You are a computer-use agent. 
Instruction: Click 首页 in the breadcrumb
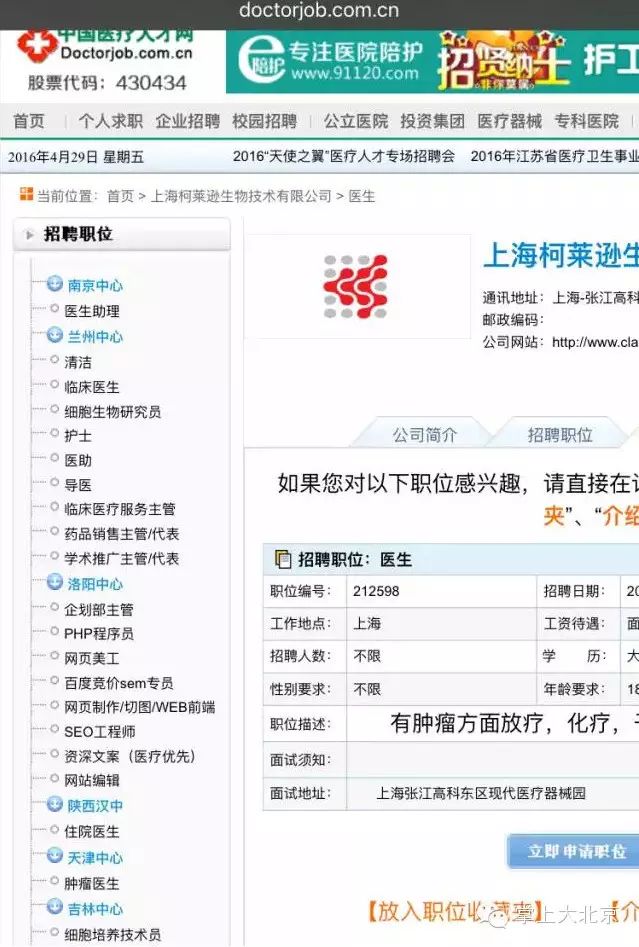click(120, 196)
